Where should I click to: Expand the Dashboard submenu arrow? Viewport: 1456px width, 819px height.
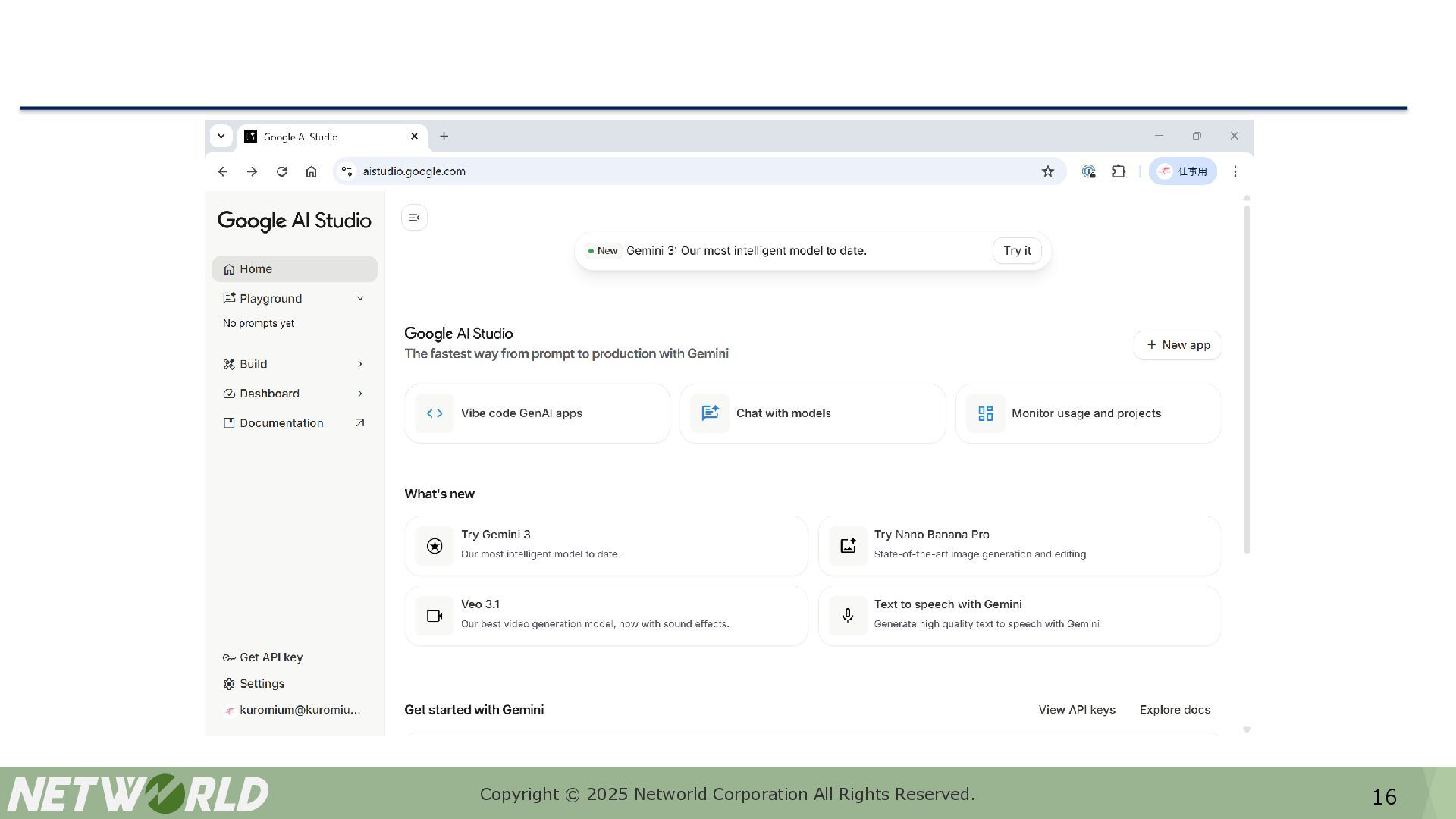pos(360,394)
